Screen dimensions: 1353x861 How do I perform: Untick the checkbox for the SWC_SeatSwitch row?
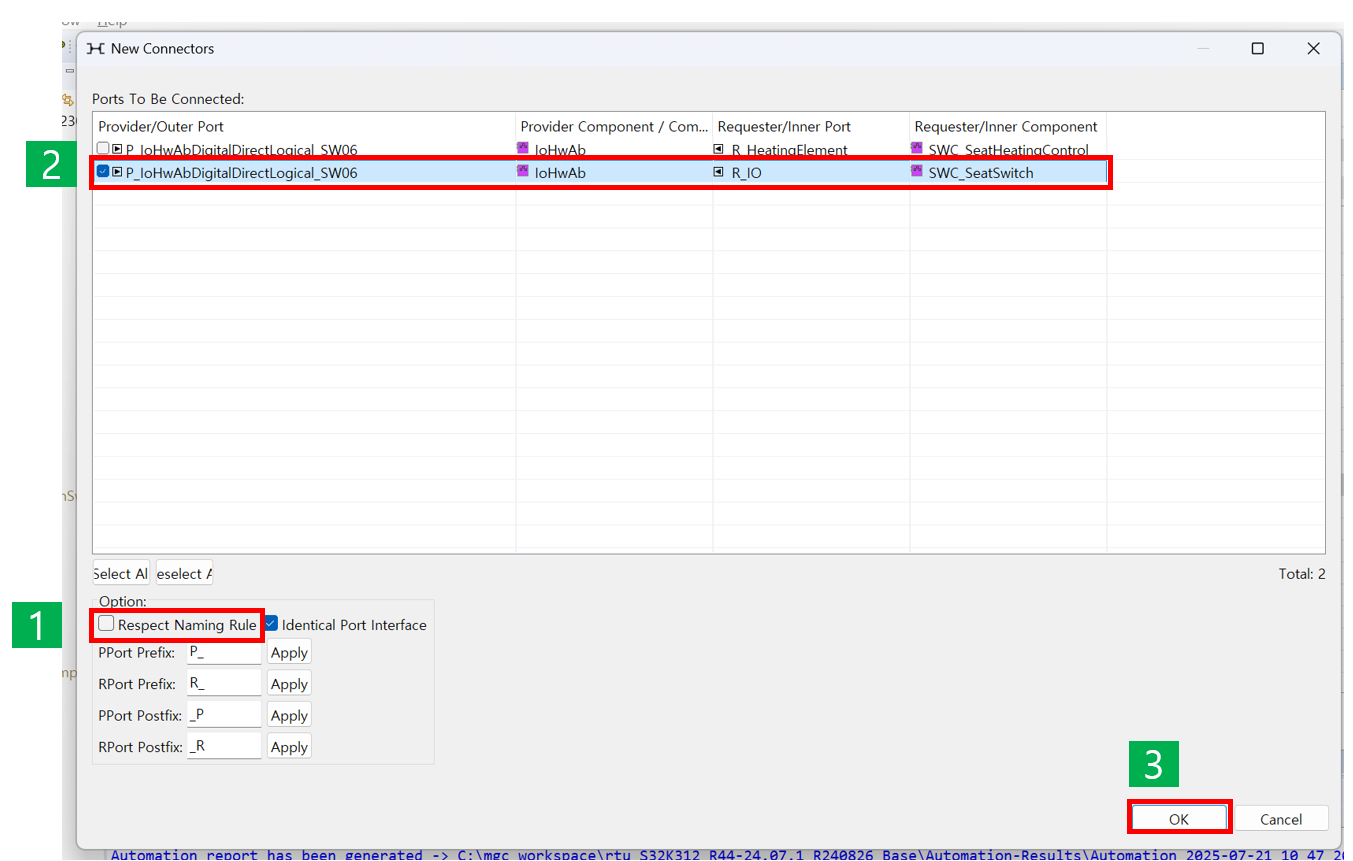pos(103,172)
